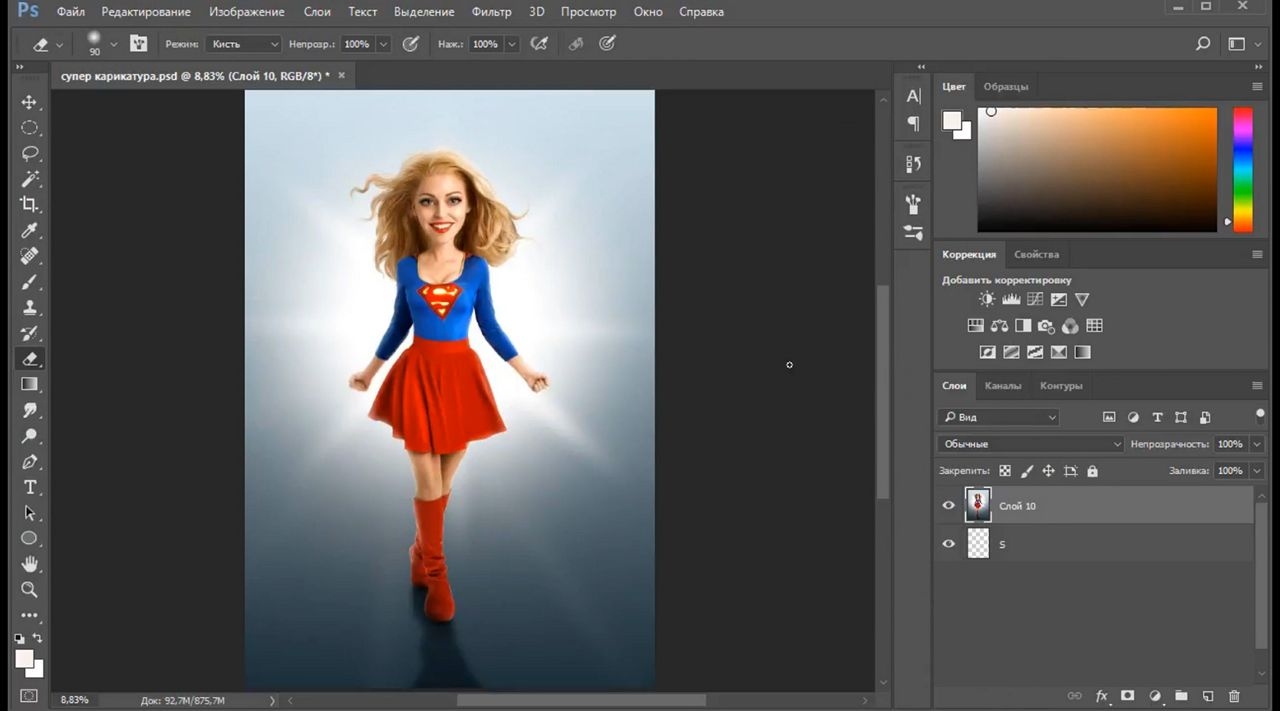Add a Channel Mixer adjustment
The image size is (1280, 711).
pyautogui.click(x=1070, y=326)
